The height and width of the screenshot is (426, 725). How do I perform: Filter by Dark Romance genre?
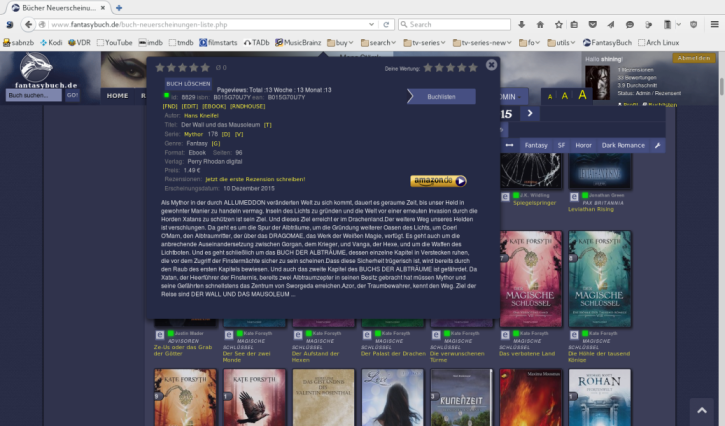point(622,146)
